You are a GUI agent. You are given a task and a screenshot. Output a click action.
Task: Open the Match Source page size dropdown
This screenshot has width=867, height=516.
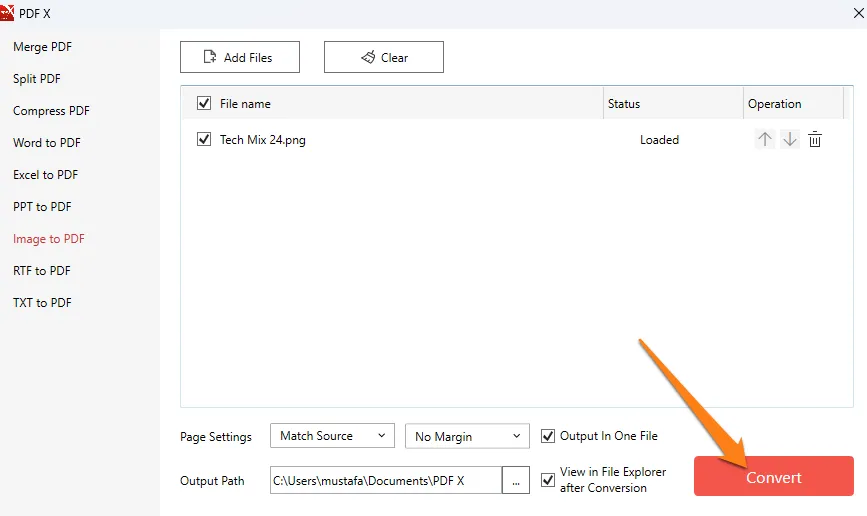coord(332,436)
